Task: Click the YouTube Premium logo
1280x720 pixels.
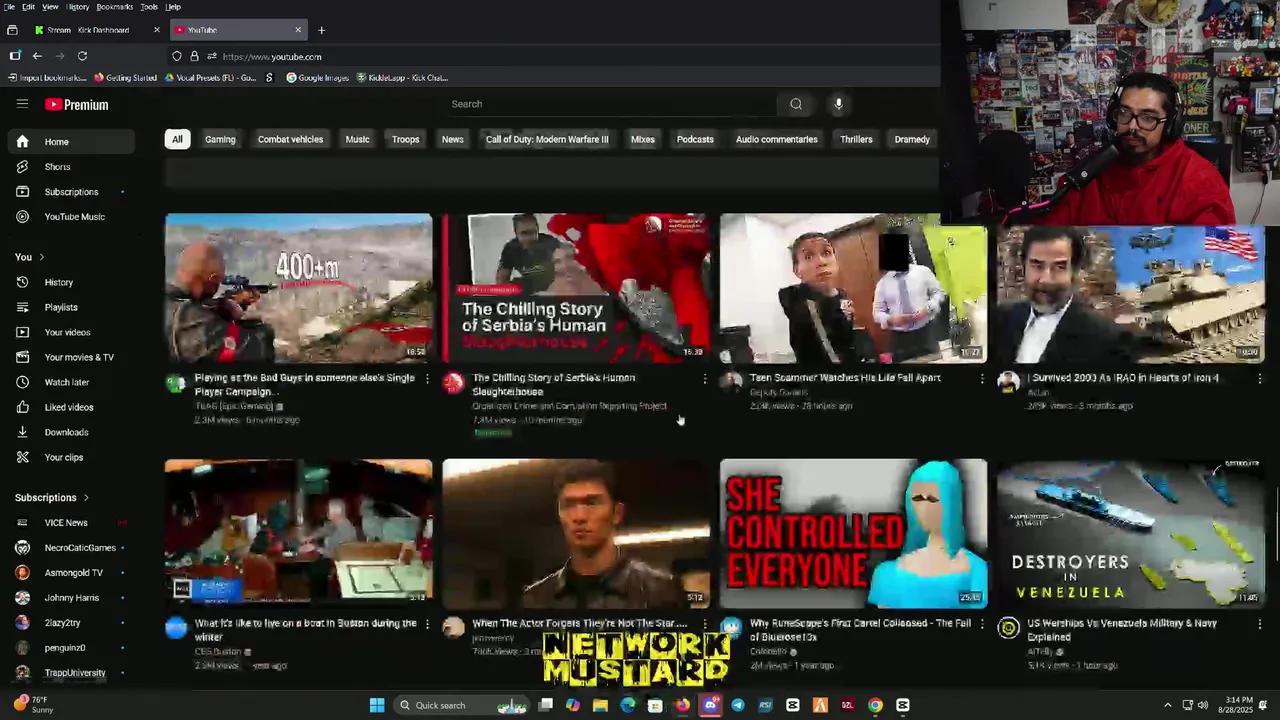Action: click(x=76, y=104)
